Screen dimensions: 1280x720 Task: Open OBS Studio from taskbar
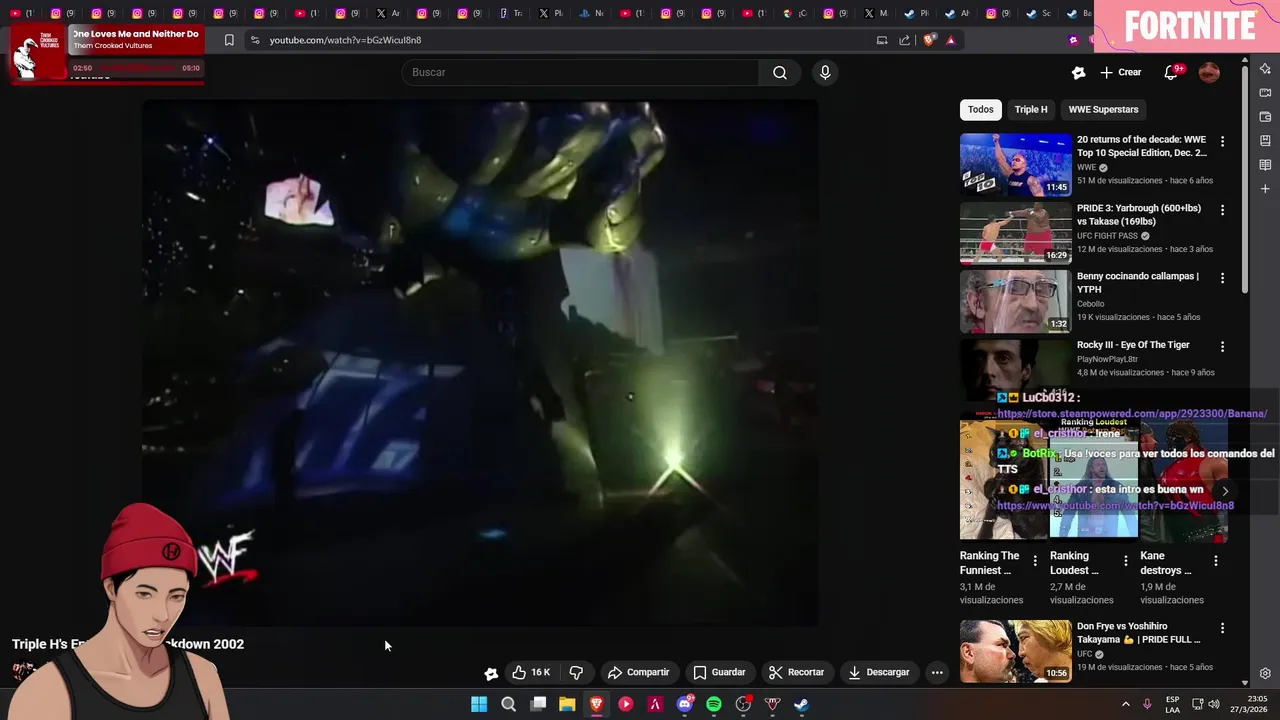[743, 704]
